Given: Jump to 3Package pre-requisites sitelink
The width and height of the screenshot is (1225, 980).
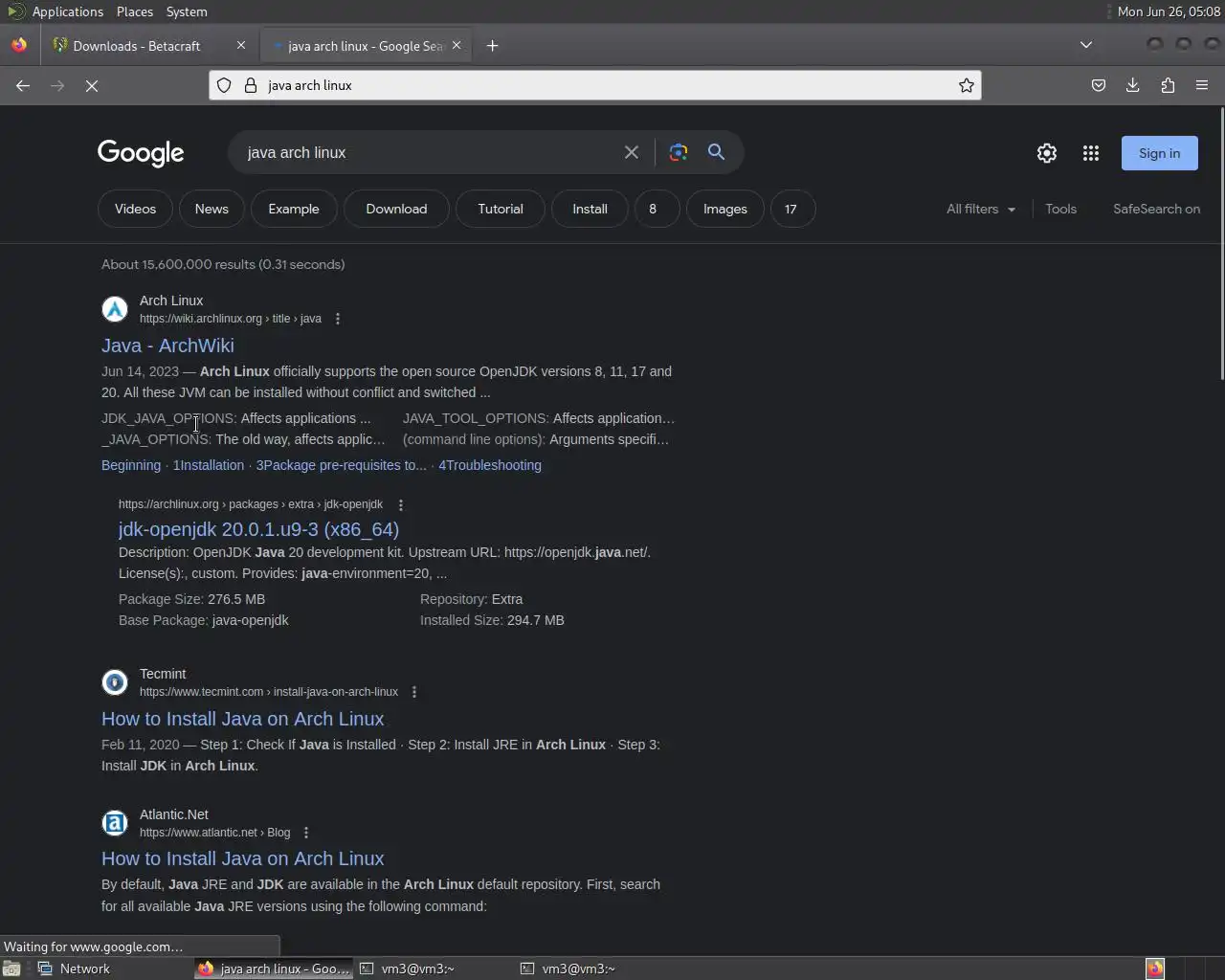Looking at the screenshot, I should point(342,465).
